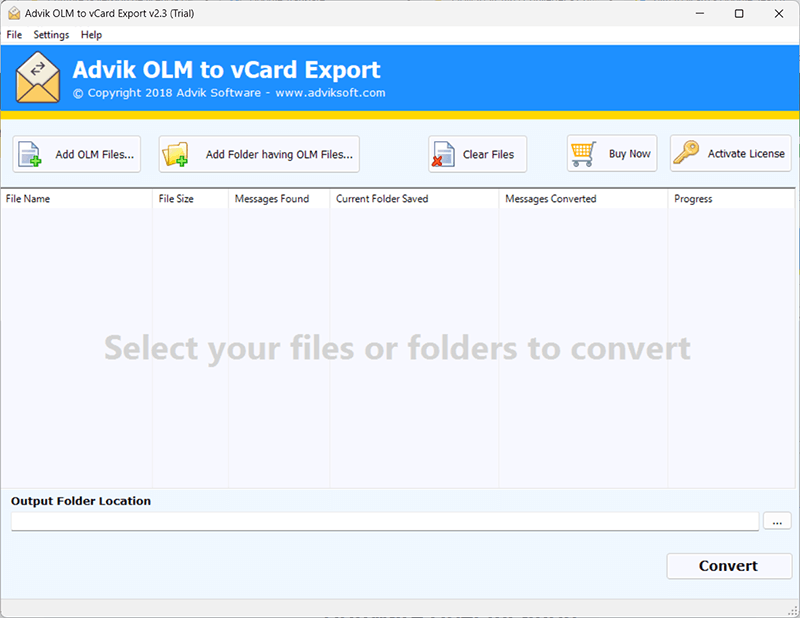Click the Clear Files button label
This screenshot has height=618, width=800.
pyautogui.click(x=488, y=154)
